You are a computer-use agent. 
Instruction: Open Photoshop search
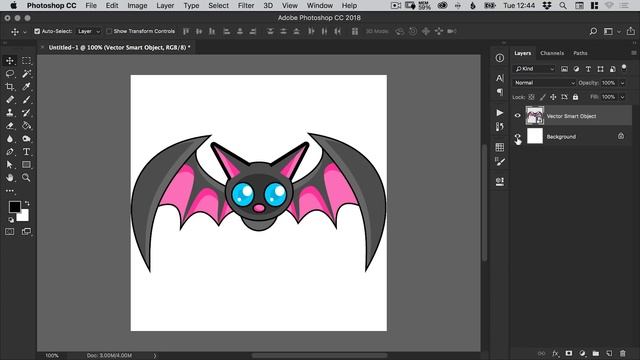coord(593,31)
